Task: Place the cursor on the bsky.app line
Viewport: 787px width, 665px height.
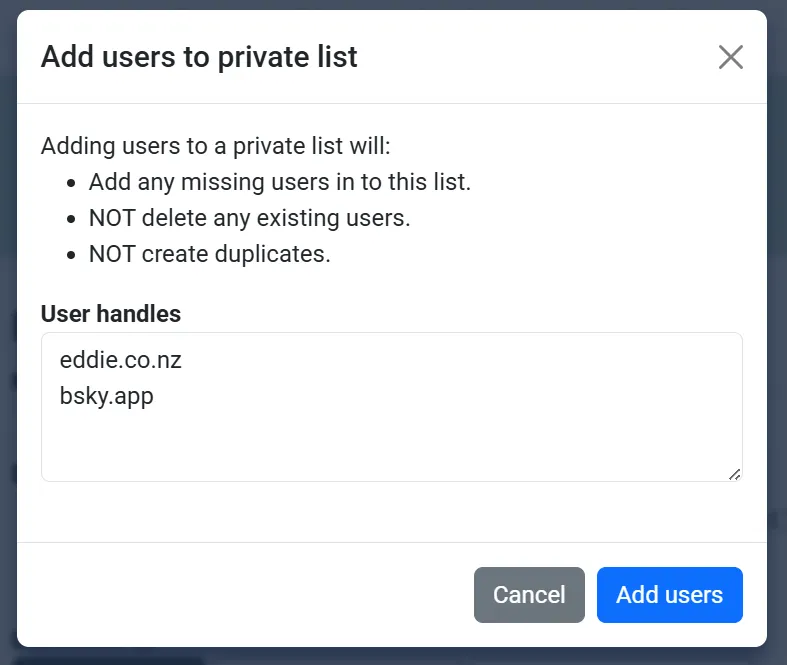Action: (x=107, y=397)
